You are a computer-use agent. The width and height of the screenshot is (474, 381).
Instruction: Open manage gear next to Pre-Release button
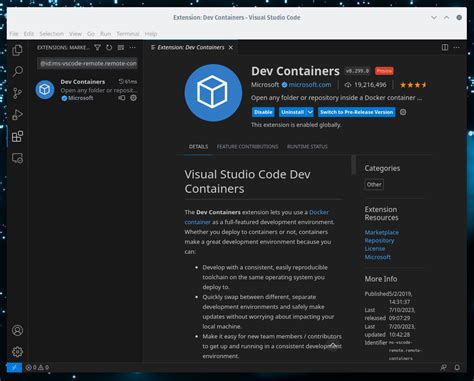point(403,112)
